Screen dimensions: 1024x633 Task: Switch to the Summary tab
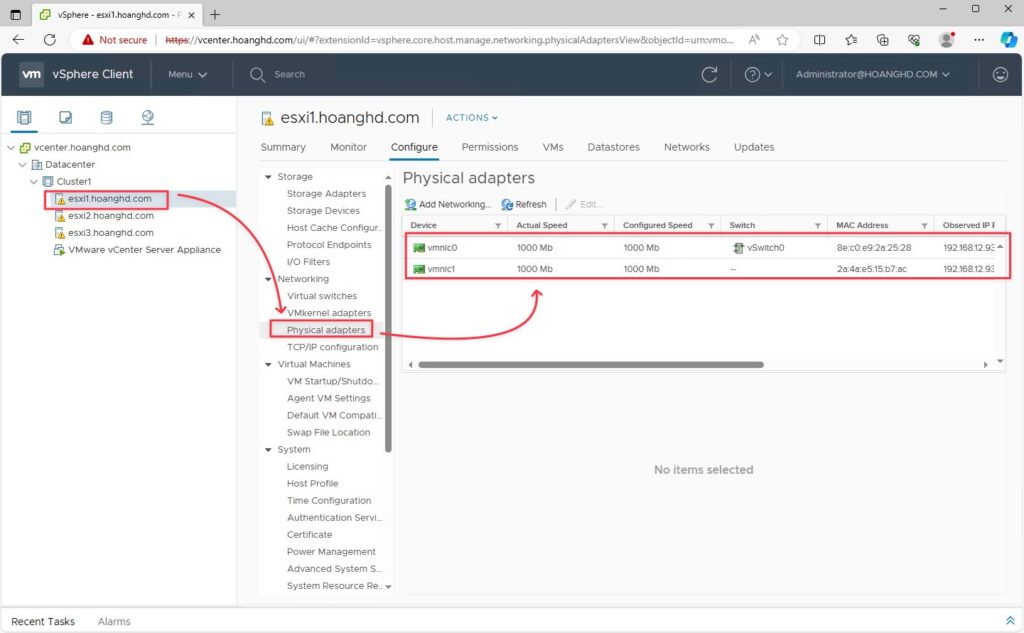pyautogui.click(x=283, y=147)
